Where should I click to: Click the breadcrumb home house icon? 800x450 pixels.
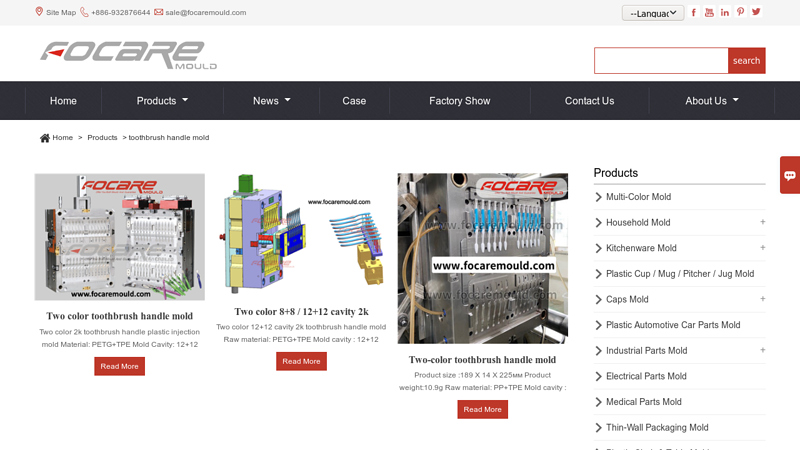point(45,138)
